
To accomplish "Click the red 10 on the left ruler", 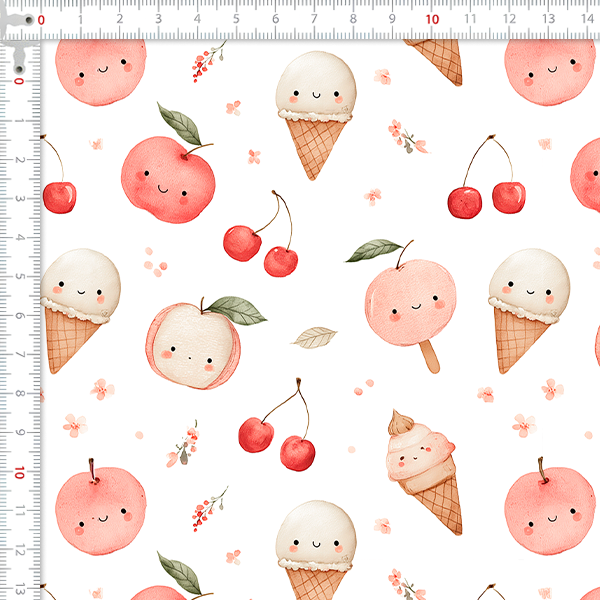I will pyautogui.click(x=19, y=473).
